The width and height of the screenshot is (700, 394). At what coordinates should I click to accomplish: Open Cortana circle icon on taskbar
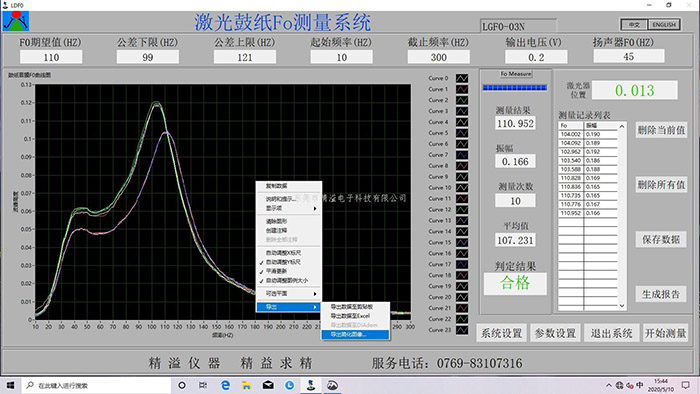[x=182, y=385]
